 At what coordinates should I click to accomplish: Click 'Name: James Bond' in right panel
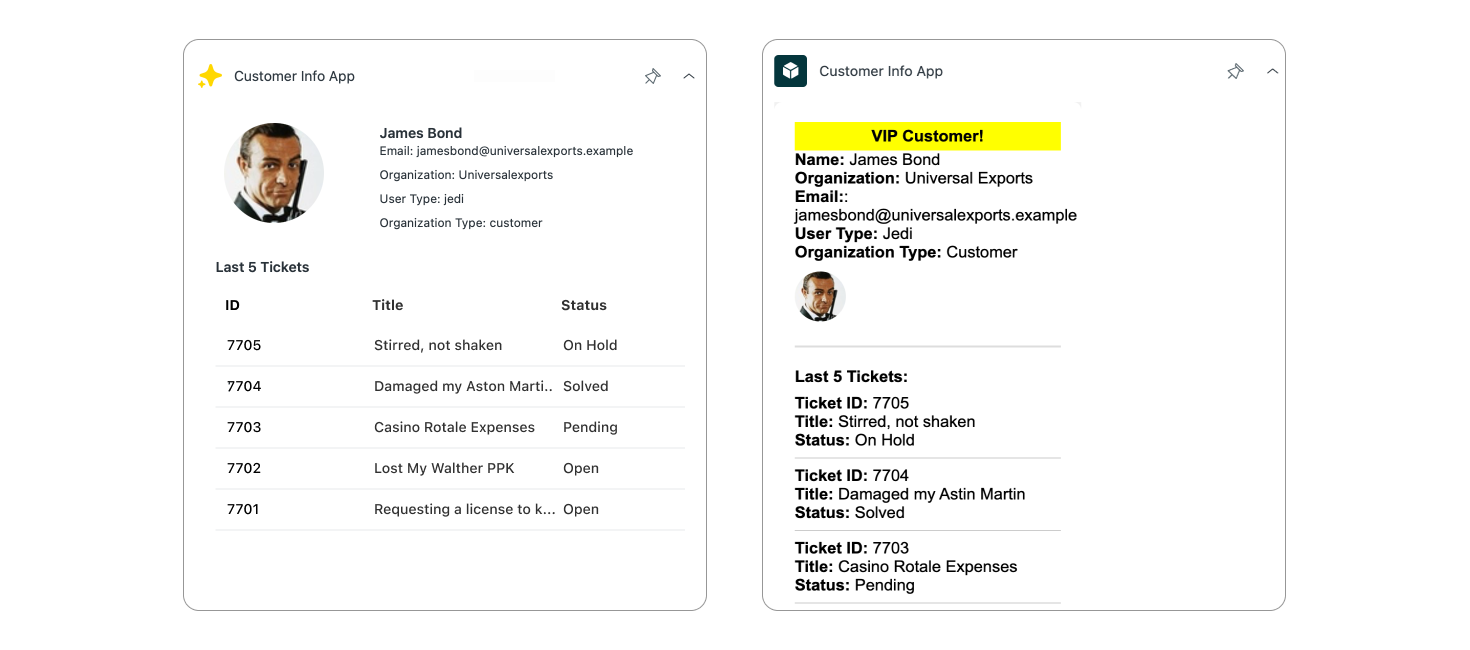(867, 160)
